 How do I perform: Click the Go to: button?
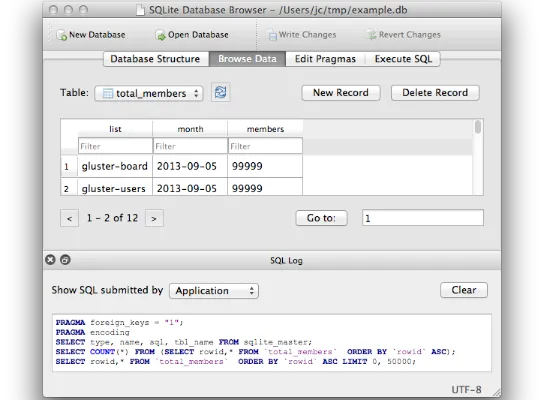[x=321, y=218]
